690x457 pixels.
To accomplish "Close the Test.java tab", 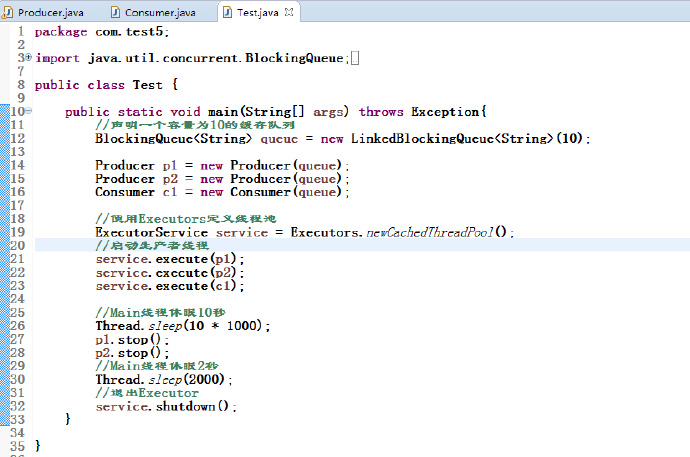I will click(x=289, y=12).
